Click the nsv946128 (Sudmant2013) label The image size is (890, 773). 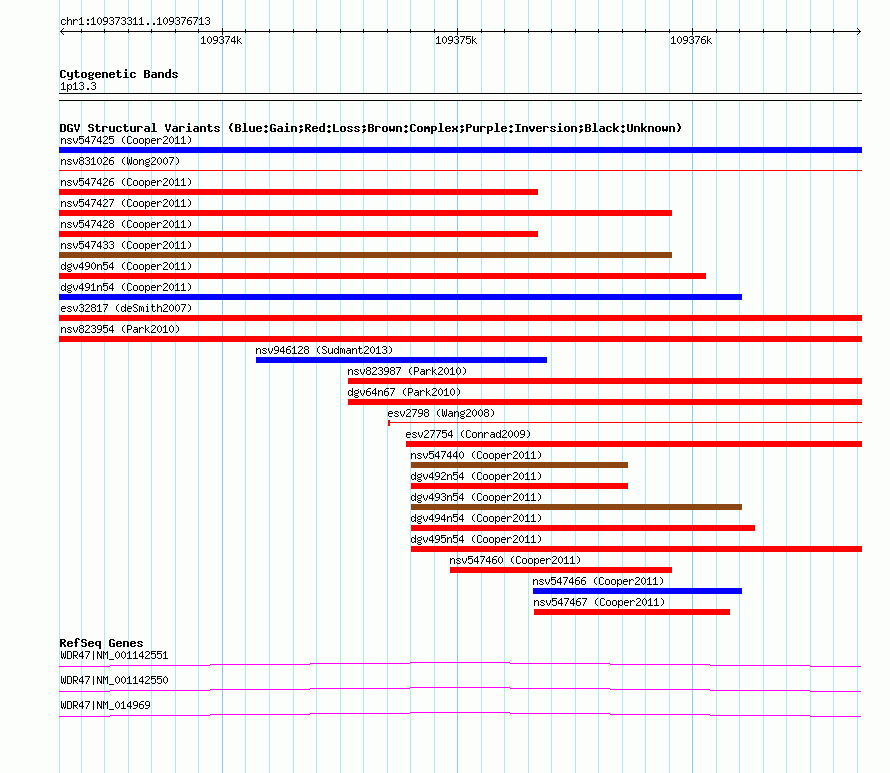pos(324,350)
